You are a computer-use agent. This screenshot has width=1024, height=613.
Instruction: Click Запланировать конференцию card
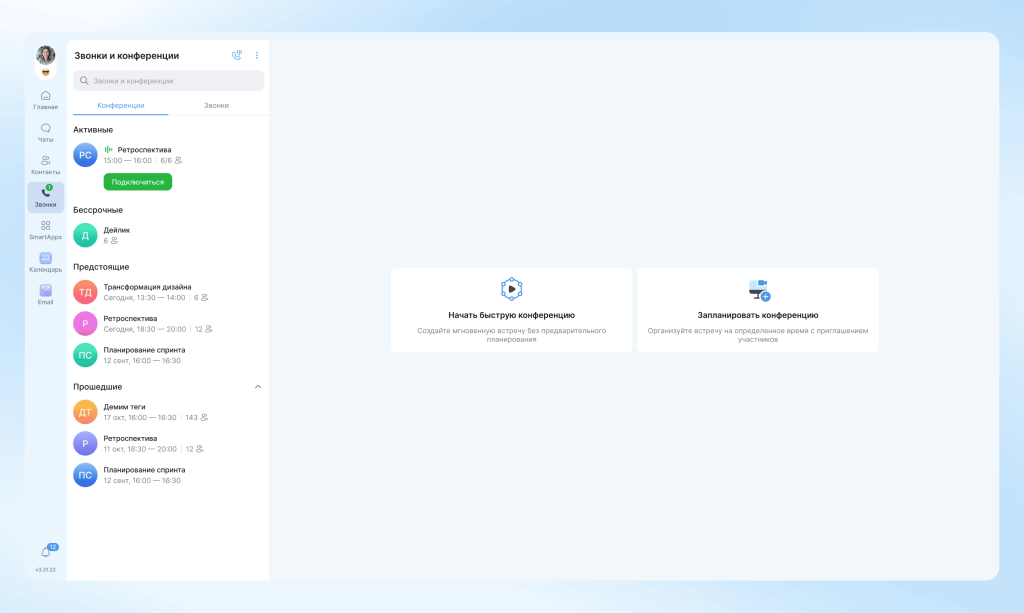758,310
